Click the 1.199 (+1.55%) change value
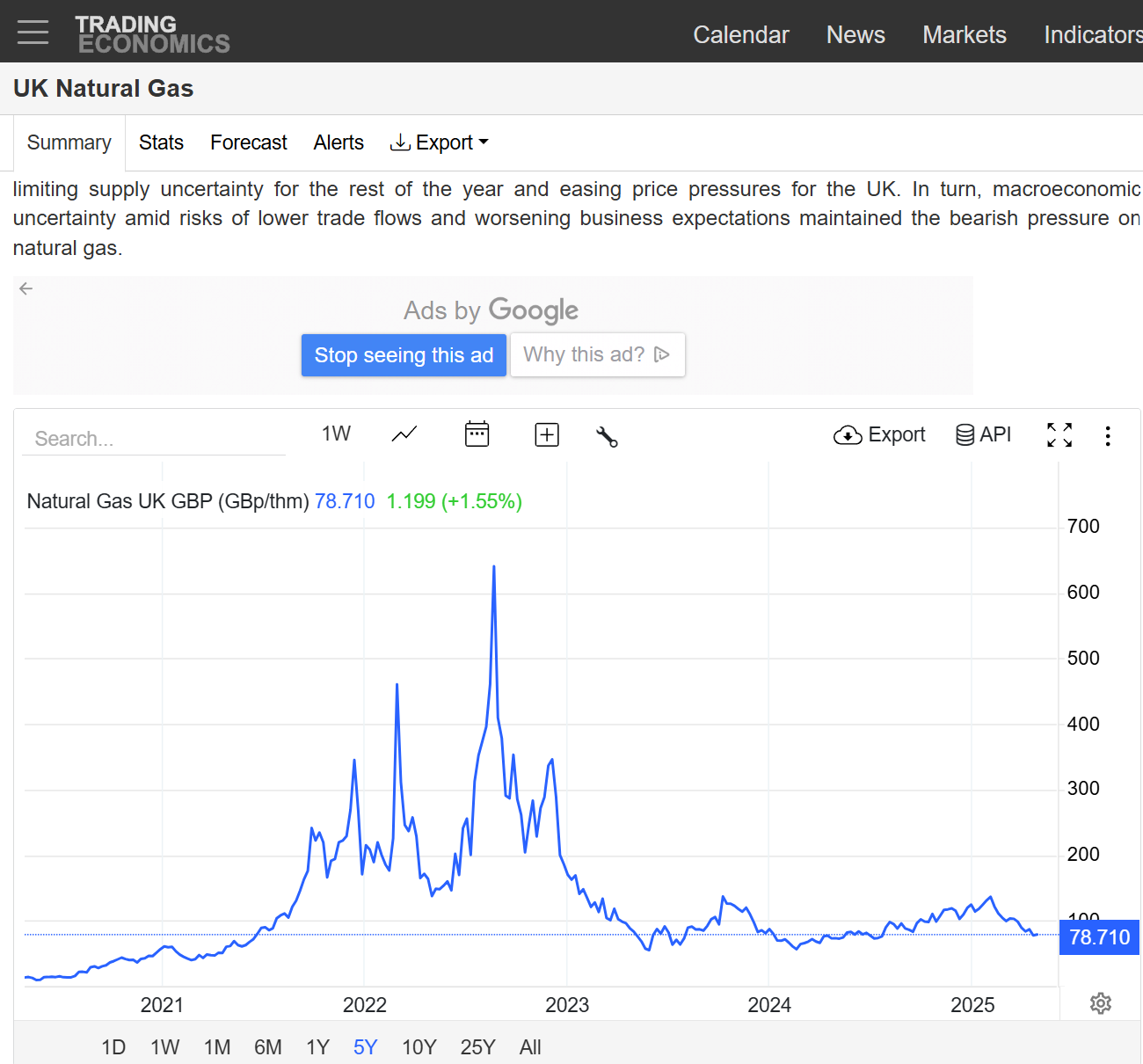Viewport: 1143px width, 1064px height. tap(455, 501)
